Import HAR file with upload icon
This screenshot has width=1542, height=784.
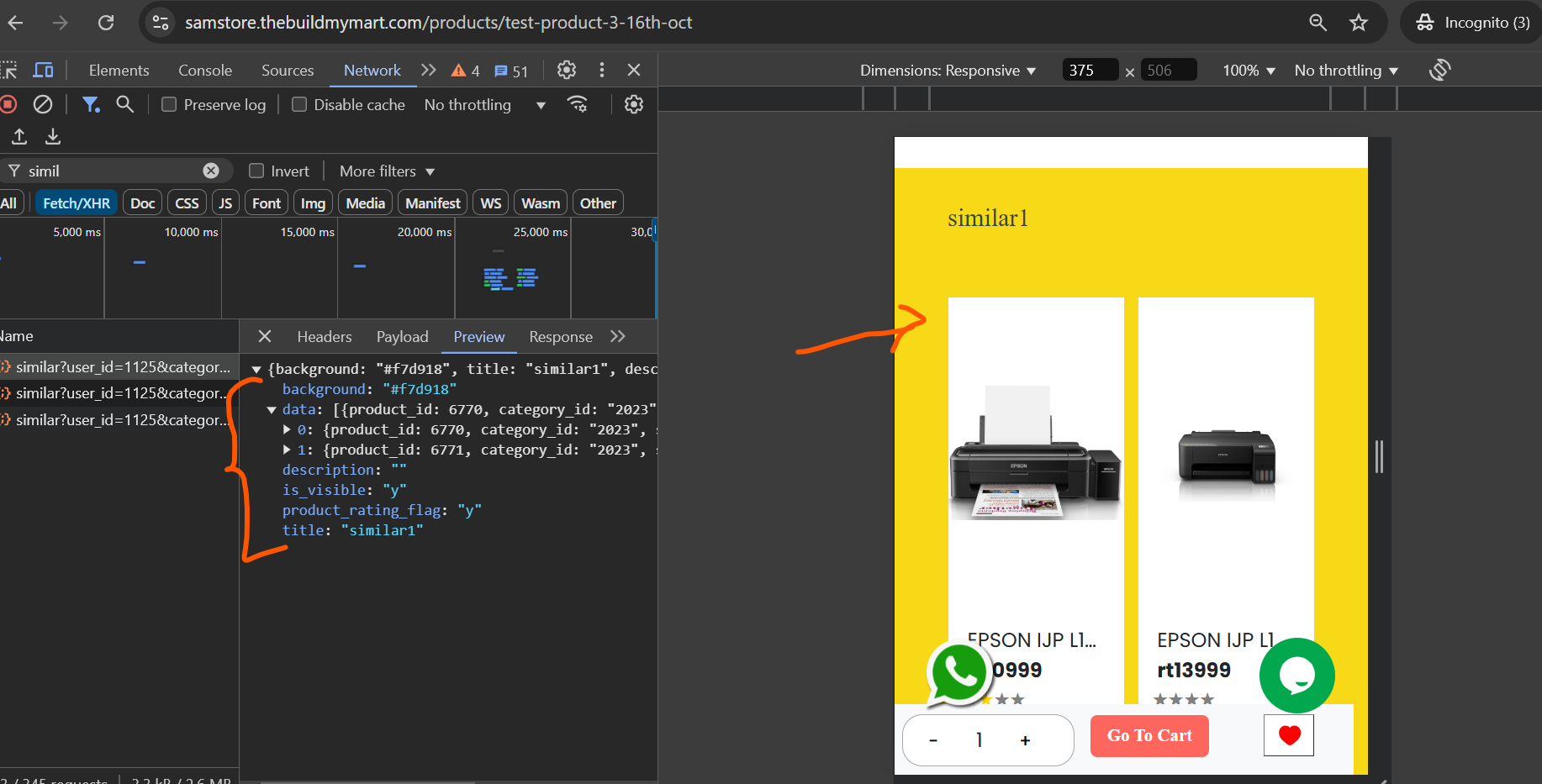pyautogui.click(x=19, y=136)
